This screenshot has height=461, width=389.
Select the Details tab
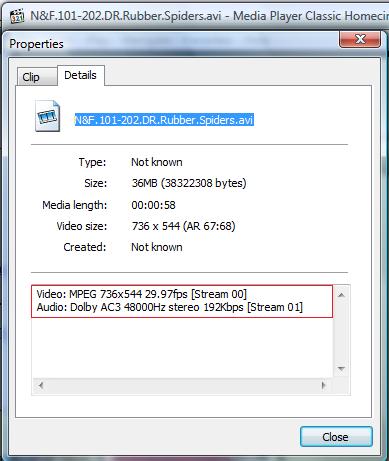click(x=81, y=75)
